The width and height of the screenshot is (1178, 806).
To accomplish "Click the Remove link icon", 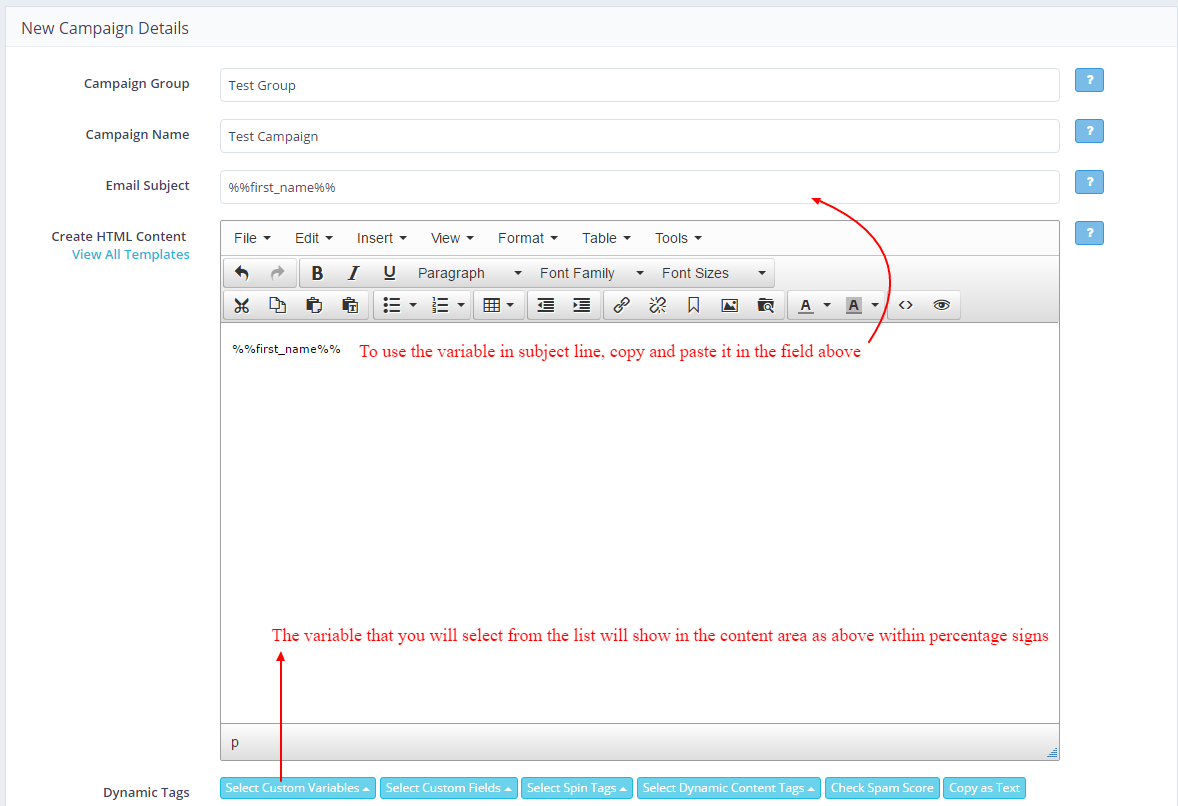I will (x=657, y=305).
